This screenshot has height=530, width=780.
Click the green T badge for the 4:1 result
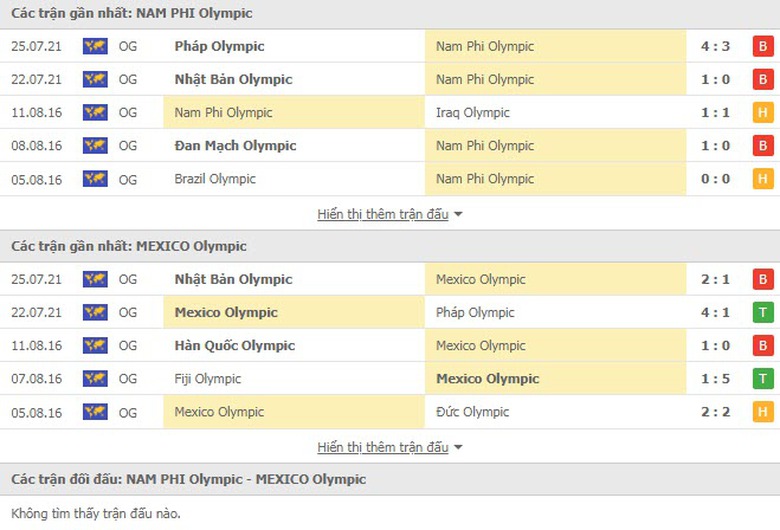[763, 312]
